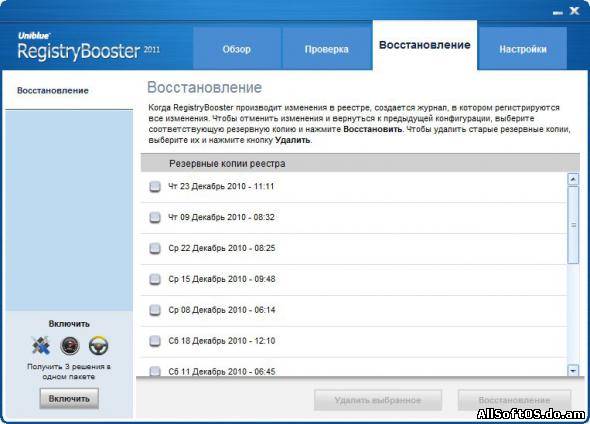
Task: Select the Ср 15 Декабрь 2010 checkbox
Action: pyautogui.click(x=155, y=279)
